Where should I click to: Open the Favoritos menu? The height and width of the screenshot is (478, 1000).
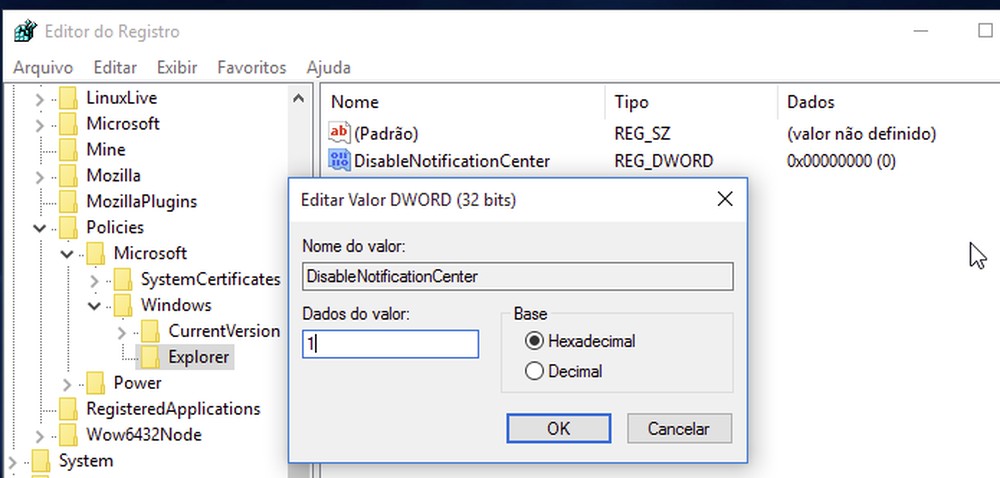251,67
